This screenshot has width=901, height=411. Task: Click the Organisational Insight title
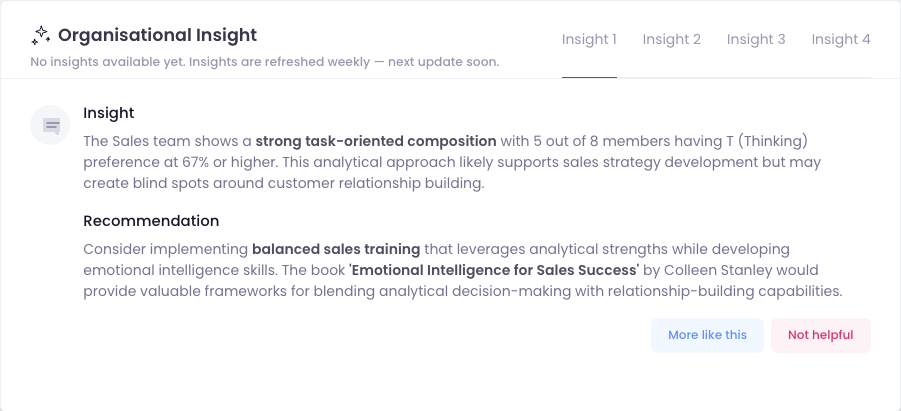(157, 36)
